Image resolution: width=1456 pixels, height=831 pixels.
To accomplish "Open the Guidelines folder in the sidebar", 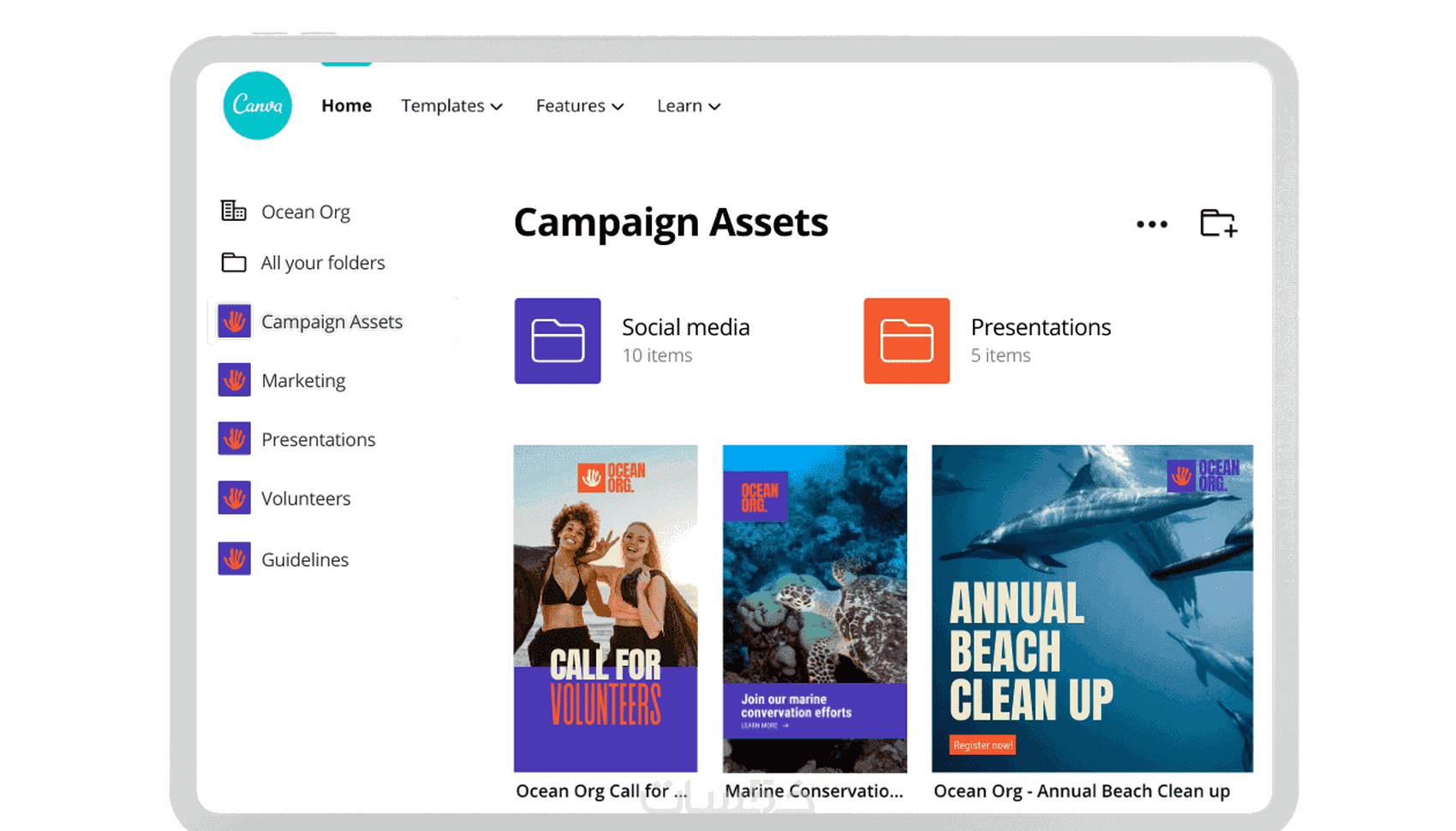I will coord(305,559).
